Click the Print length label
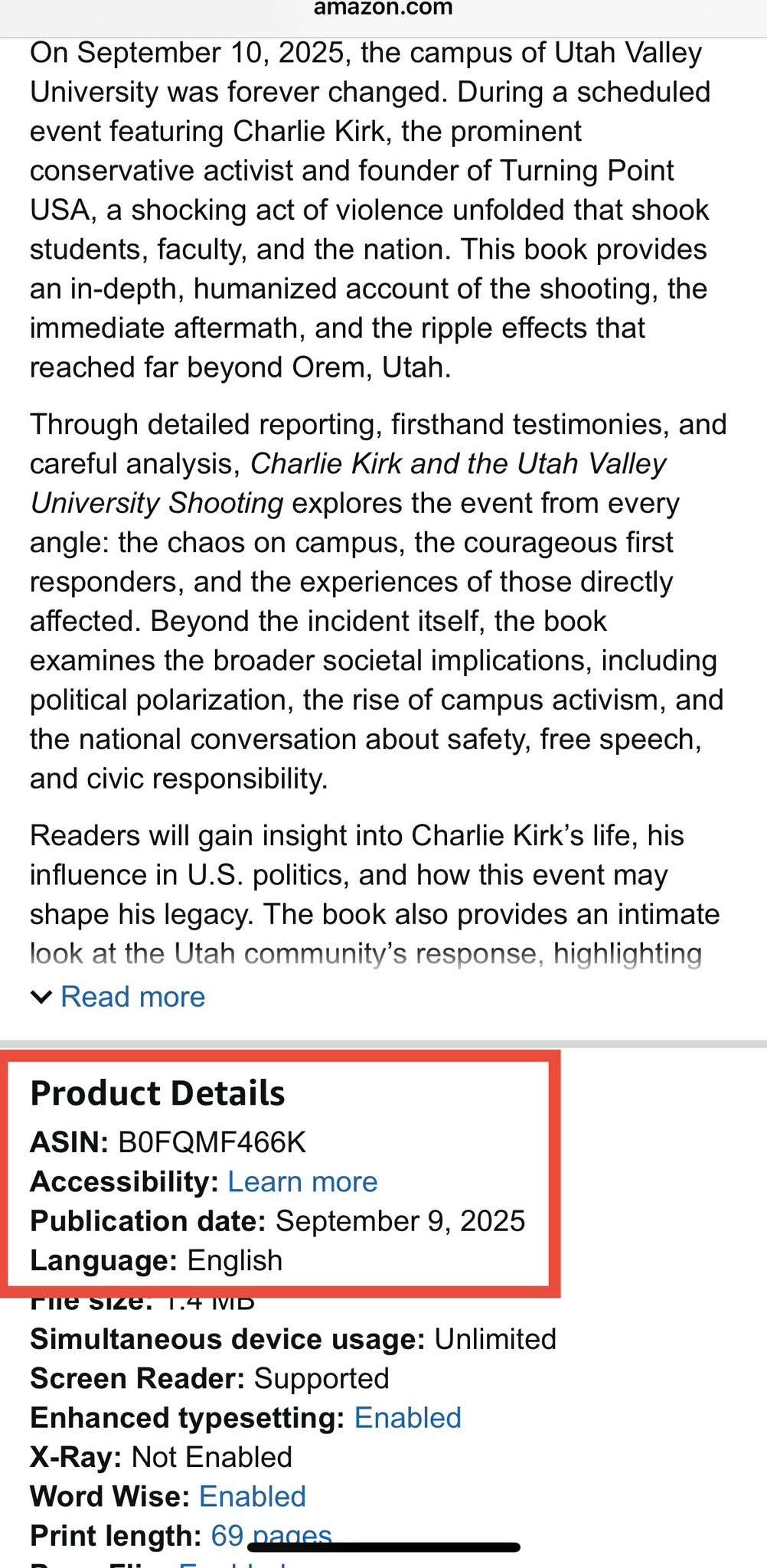This screenshot has height=1568, width=767. [115, 1536]
